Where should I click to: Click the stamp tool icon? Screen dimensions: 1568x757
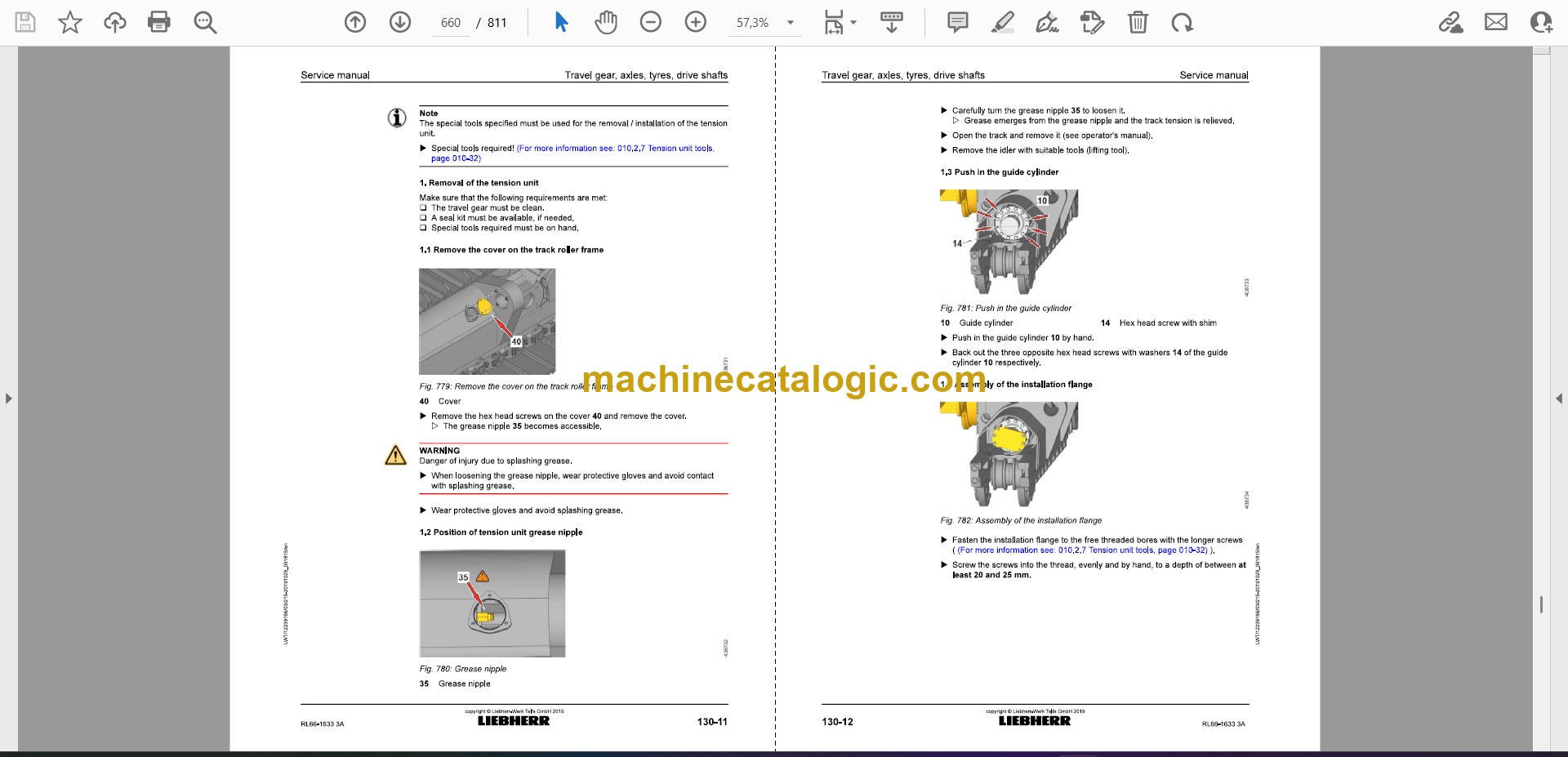point(1092,22)
